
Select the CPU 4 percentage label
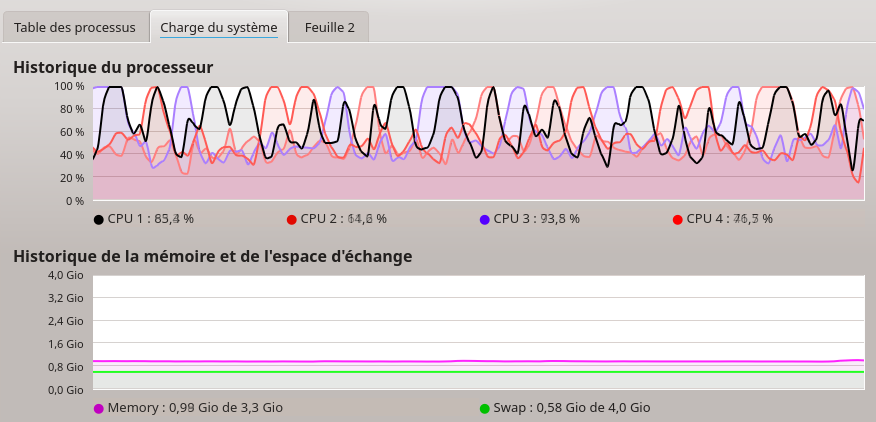click(x=730, y=219)
